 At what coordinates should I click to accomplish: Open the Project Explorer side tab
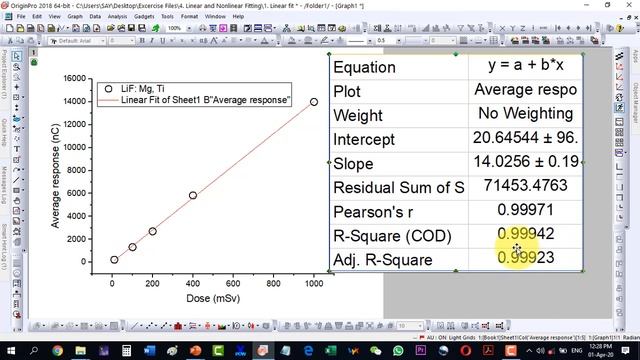(x=4, y=74)
